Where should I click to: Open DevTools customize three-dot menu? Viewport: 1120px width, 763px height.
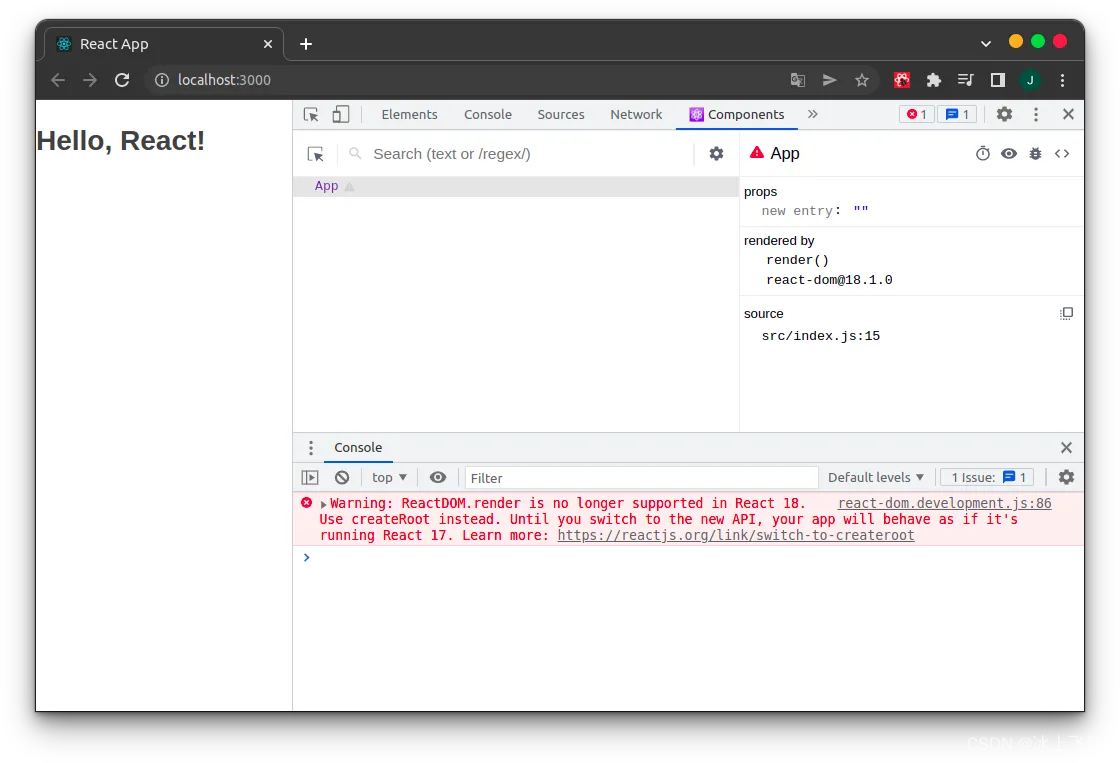(1036, 114)
